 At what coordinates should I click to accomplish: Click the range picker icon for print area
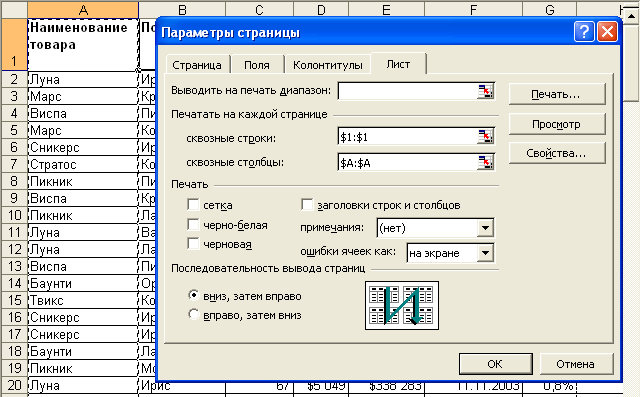485,91
